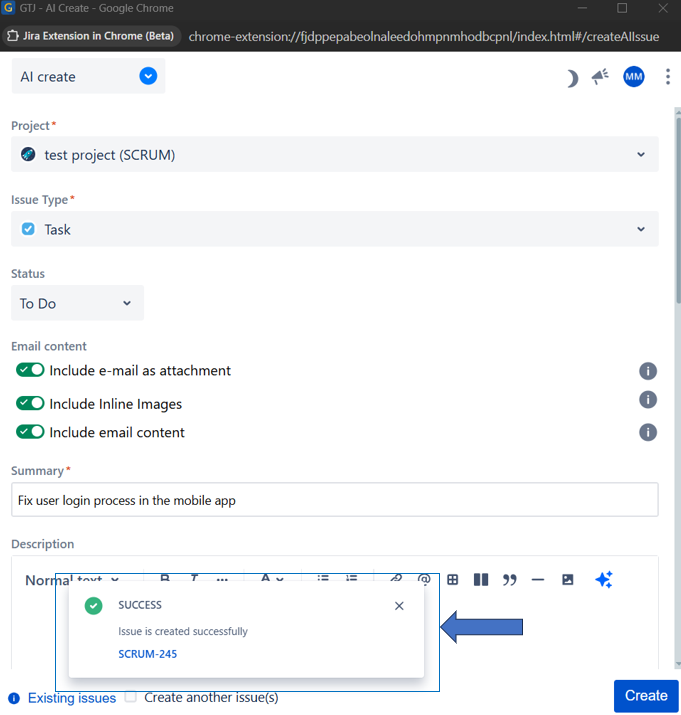681x715 pixels.
Task: Check the Create another issue(s) checkbox
Action: coord(131,697)
